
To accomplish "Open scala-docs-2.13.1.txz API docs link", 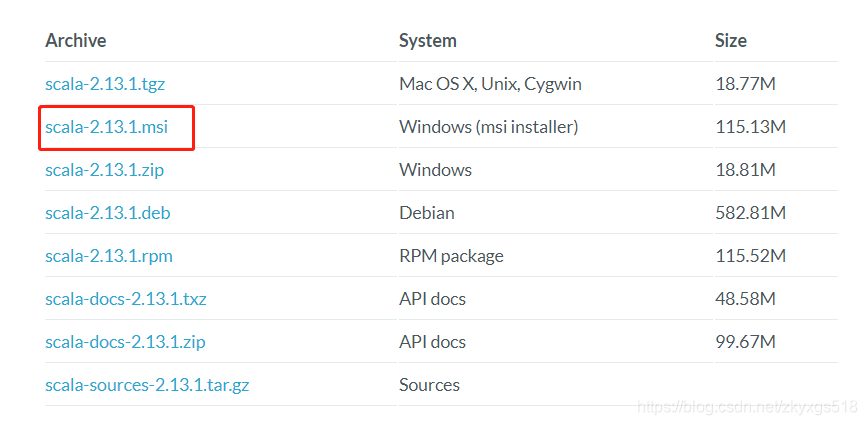I will click(126, 299).
